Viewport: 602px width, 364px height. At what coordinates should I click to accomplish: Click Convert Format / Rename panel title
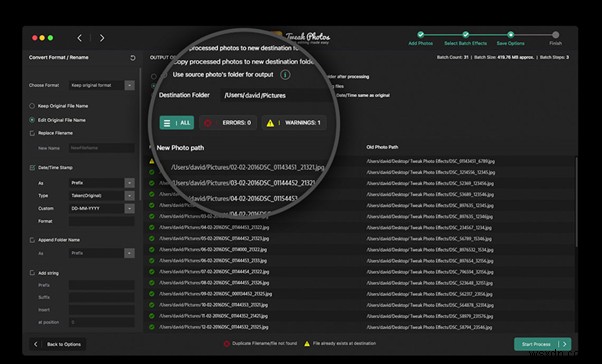point(59,57)
